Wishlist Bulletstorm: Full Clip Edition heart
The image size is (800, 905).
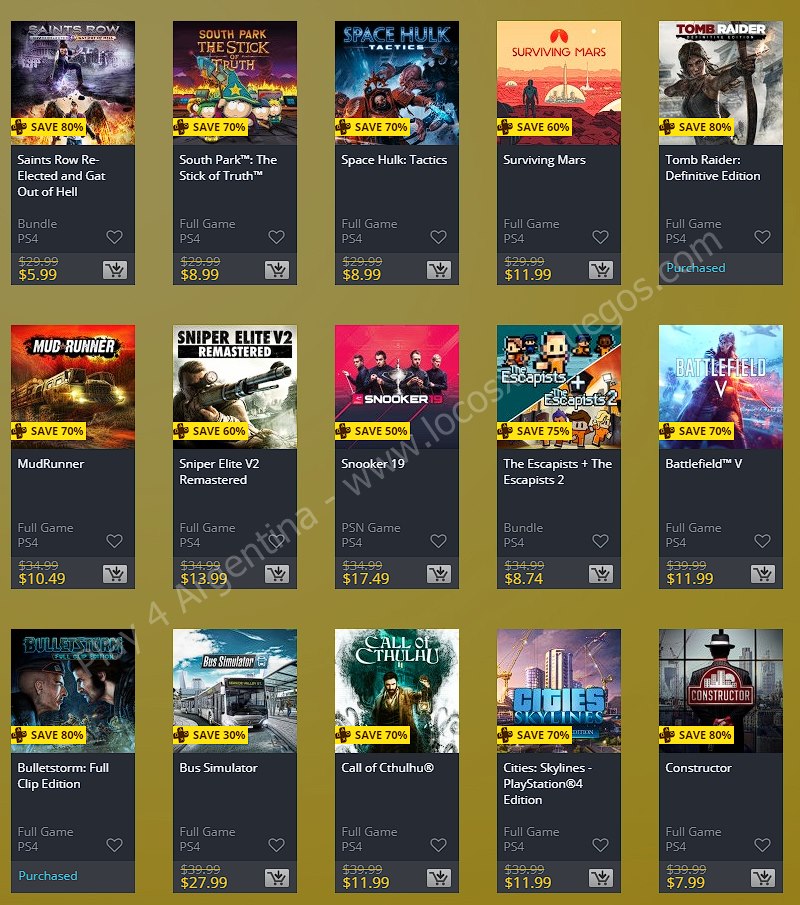click(x=114, y=845)
